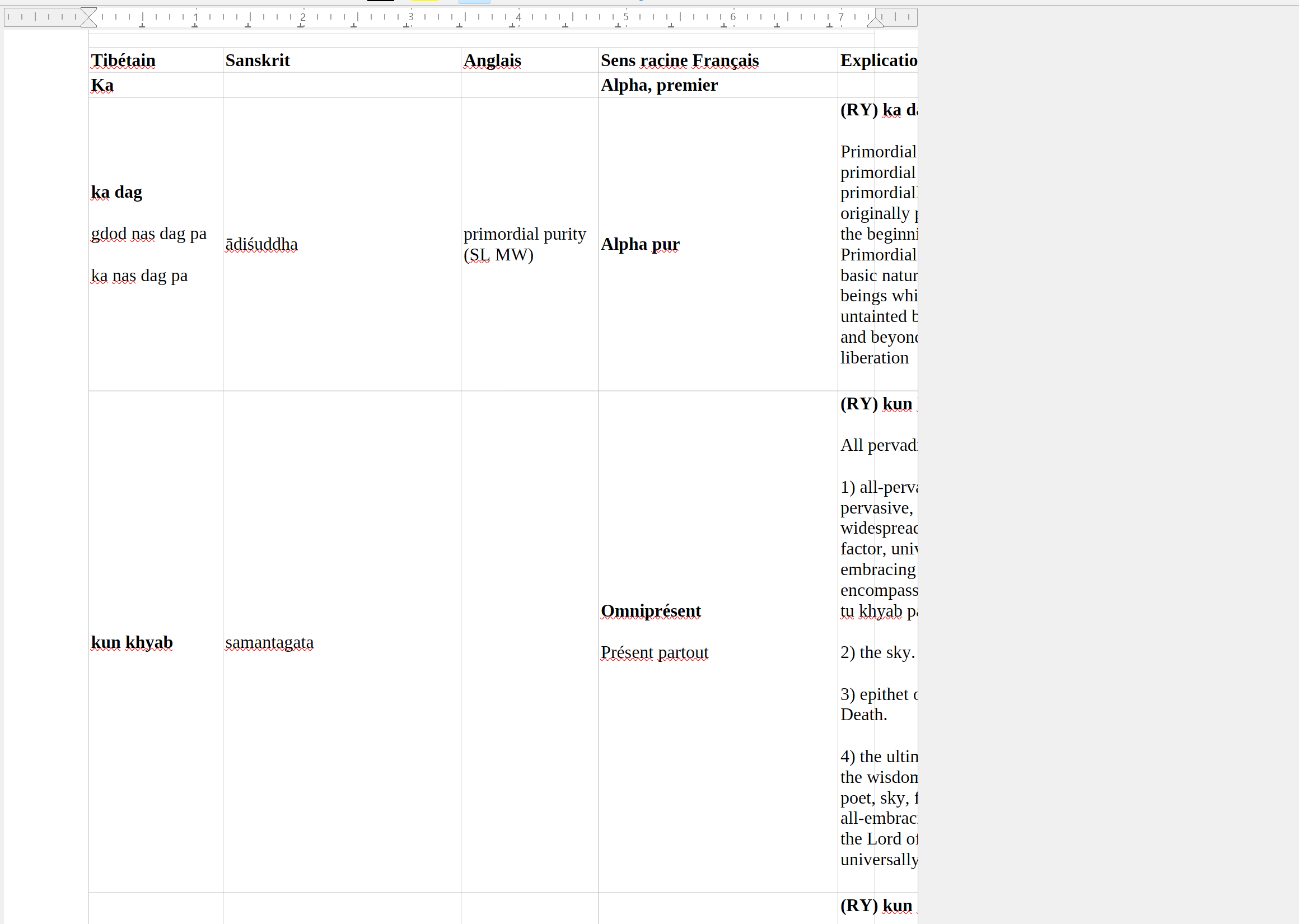1299x924 pixels.
Task: Click the bold 'Omniprésent' text
Action: (x=651, y=611)
